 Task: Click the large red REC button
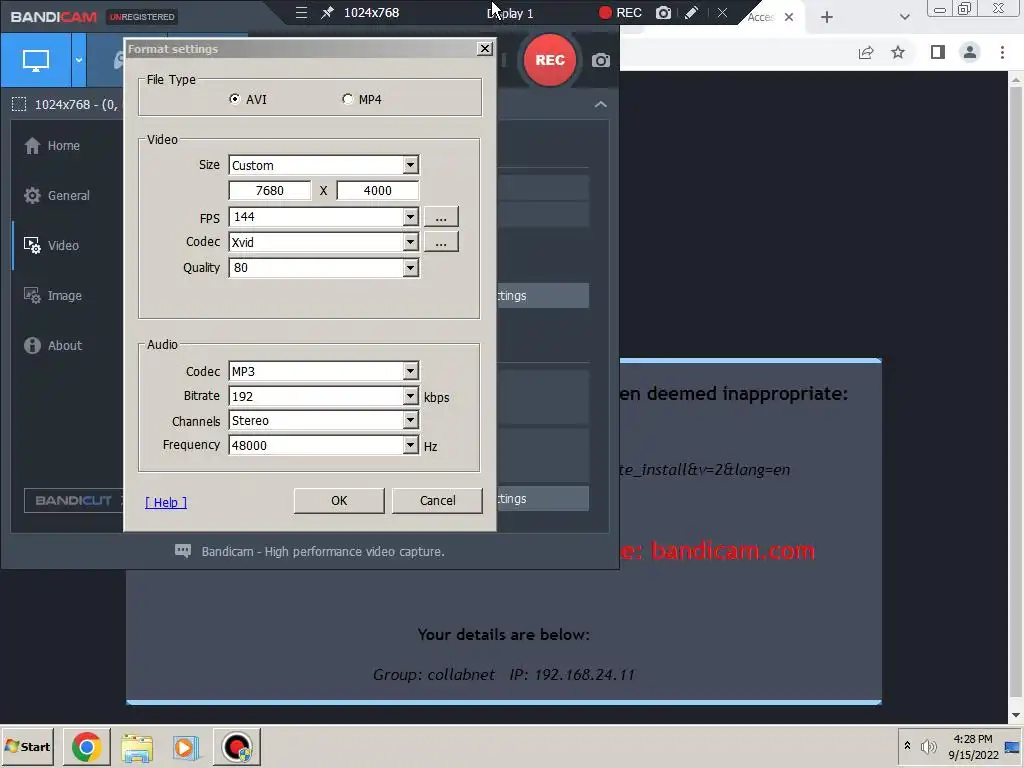coord(550,60)
